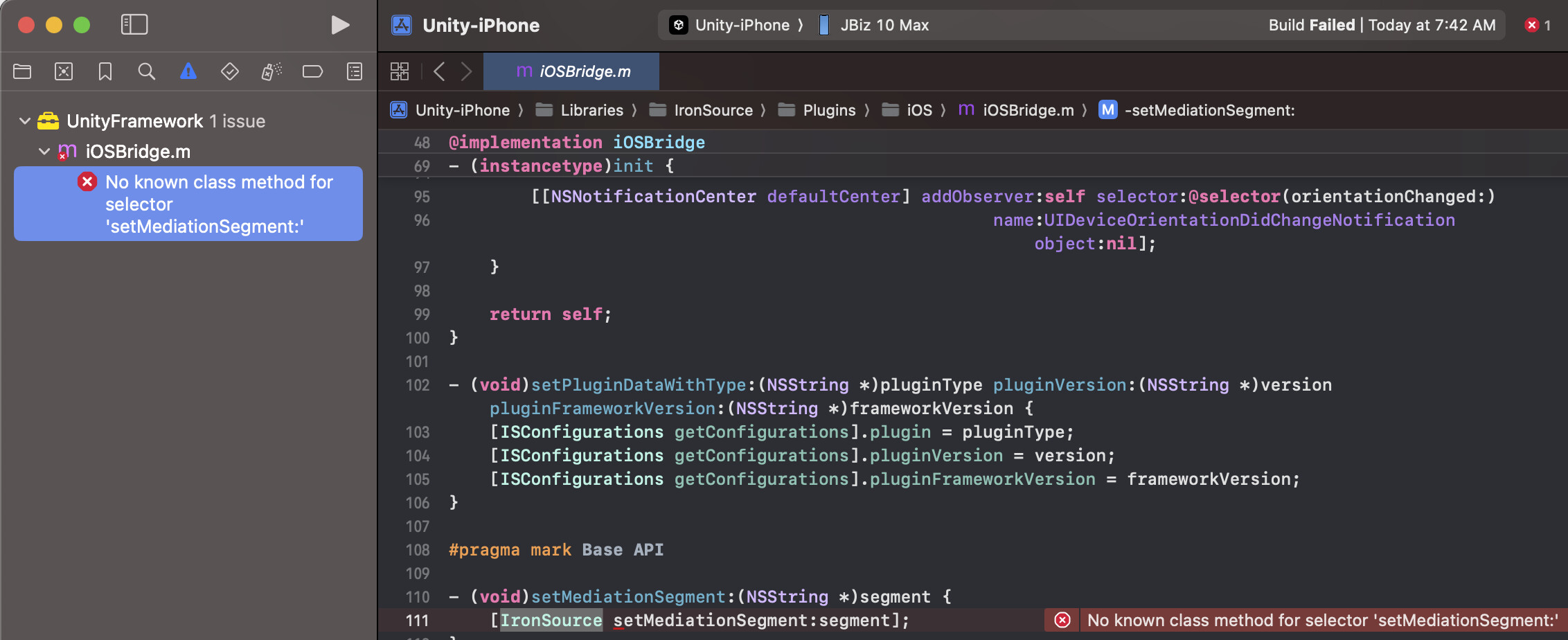
Task: Open the Libraries breadcrumb menu
Action: click(x=591, y=109)
